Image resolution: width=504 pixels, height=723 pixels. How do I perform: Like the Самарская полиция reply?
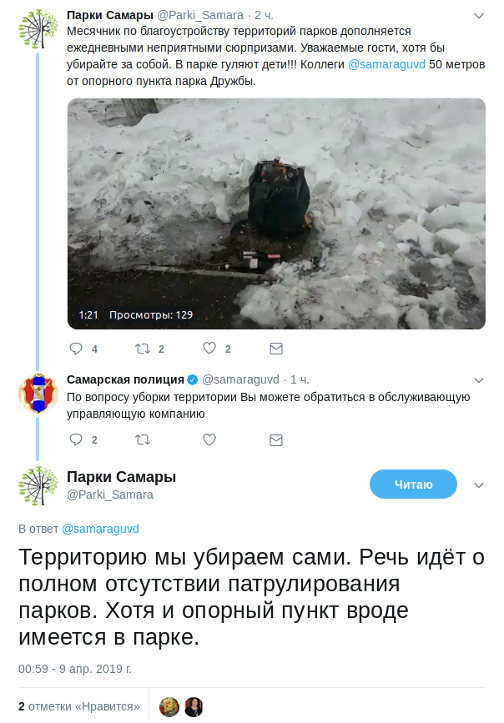tap(209, 439)
